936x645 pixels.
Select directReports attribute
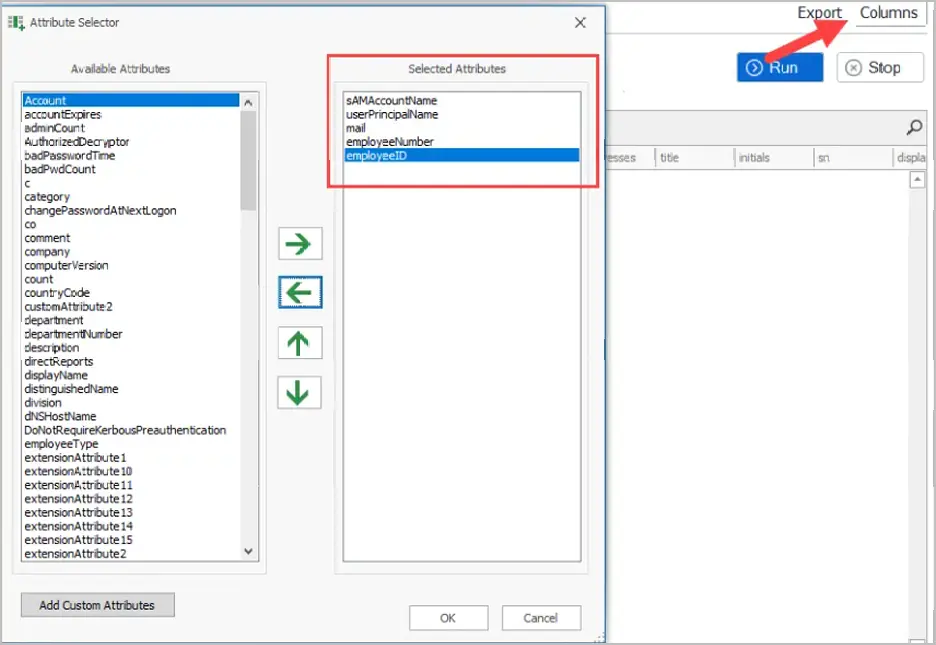tap(58, 361)
